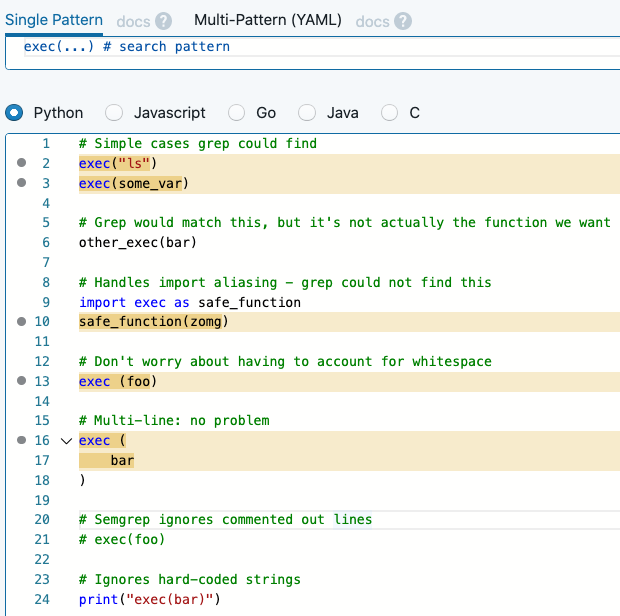Image resolution: width=620 pixels, height=616 pixels.
Task: Click comment '# Simple cases grep could find'
Action: 198,143
